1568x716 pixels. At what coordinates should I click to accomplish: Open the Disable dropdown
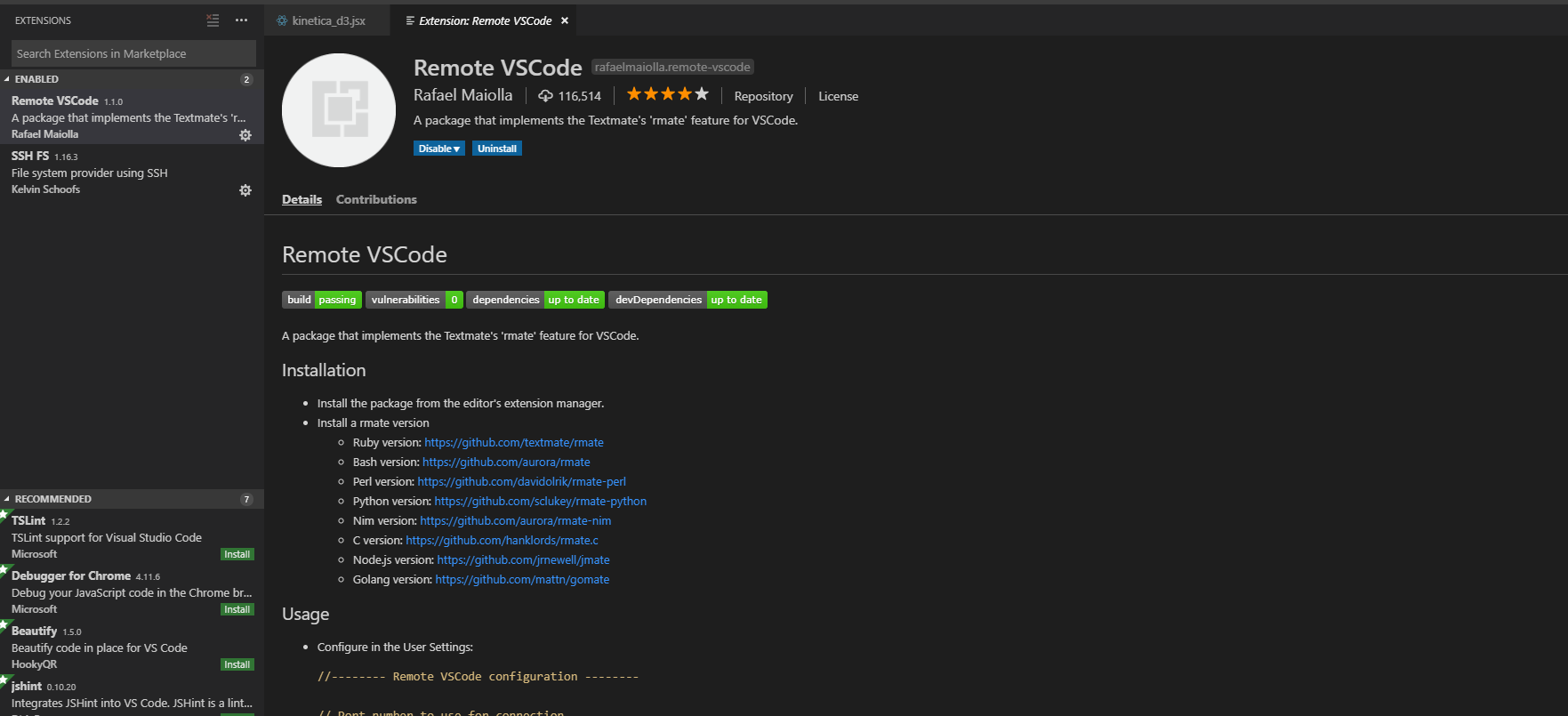(x=439, y=149)
